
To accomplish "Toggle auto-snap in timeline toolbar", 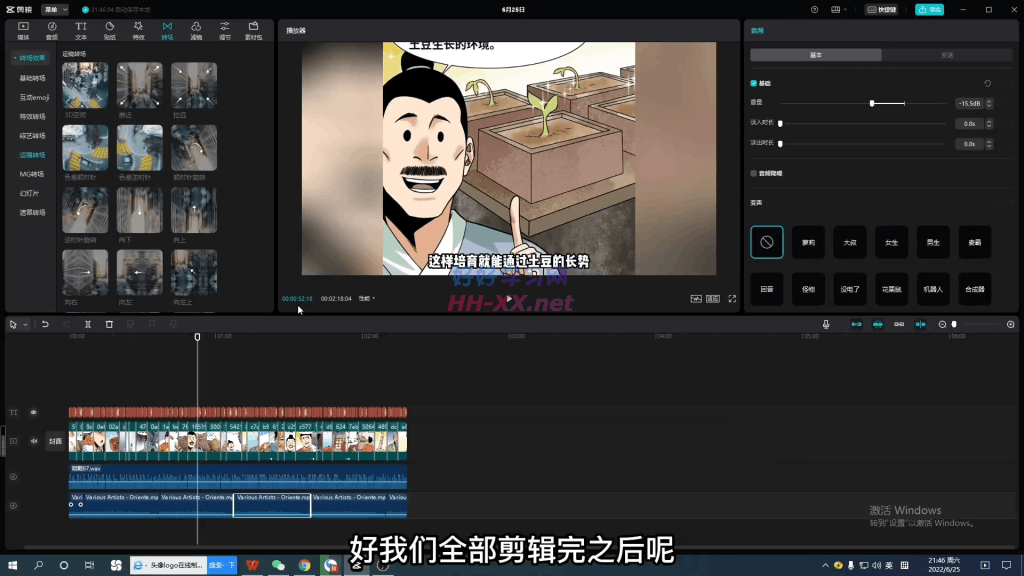I will tap(878, 324).
